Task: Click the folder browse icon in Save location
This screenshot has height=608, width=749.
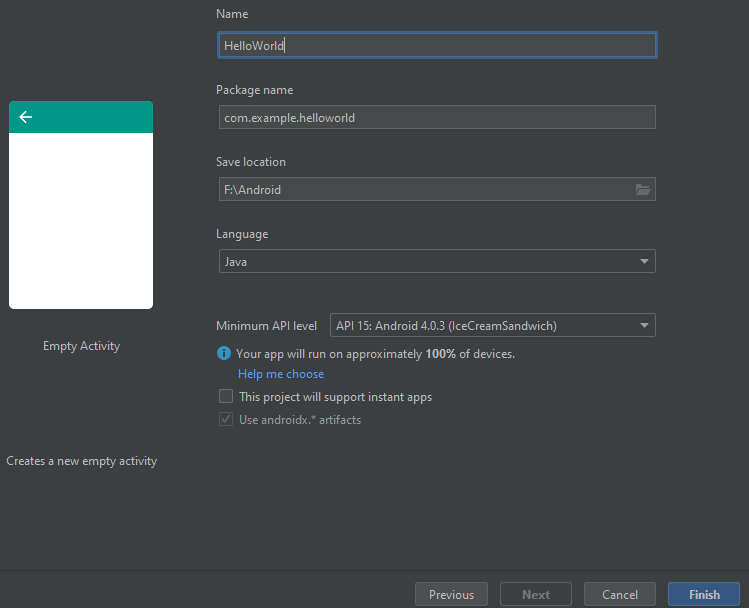Action: coord(643,190)
